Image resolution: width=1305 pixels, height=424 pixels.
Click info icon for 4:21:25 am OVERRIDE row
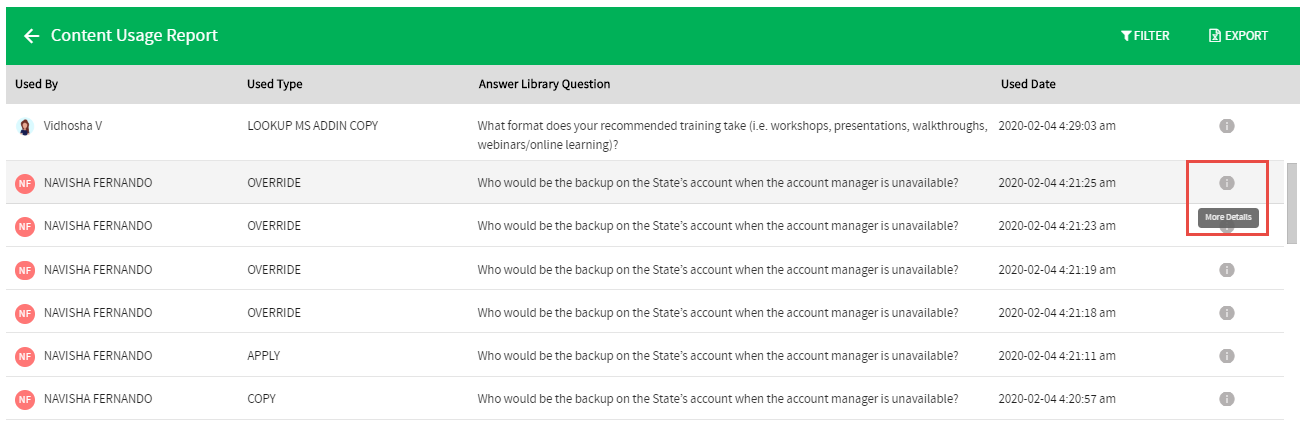pos(1227,183)
